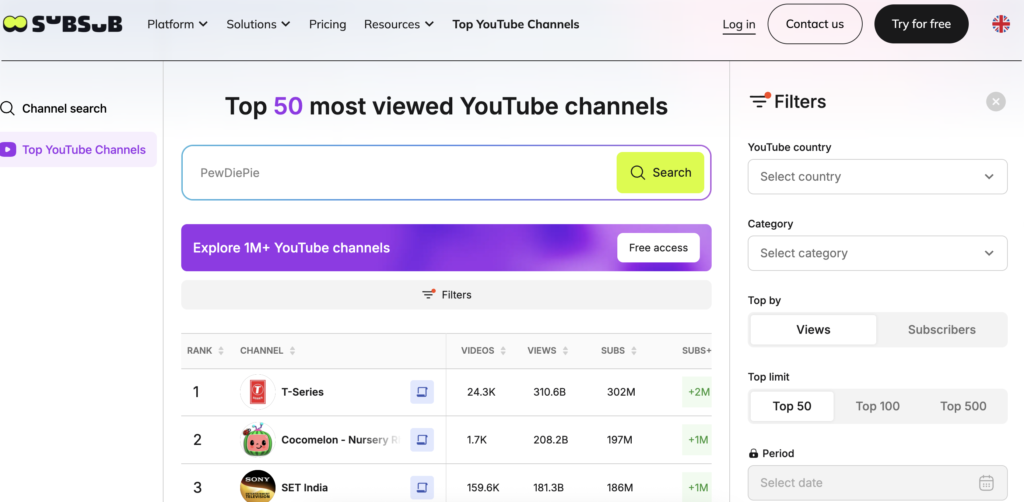Image resolution: width=1024 pixels, height=502 pixels.
Task: Click the Contact us button
Action: pyautogui.click(x=814, y=24)
